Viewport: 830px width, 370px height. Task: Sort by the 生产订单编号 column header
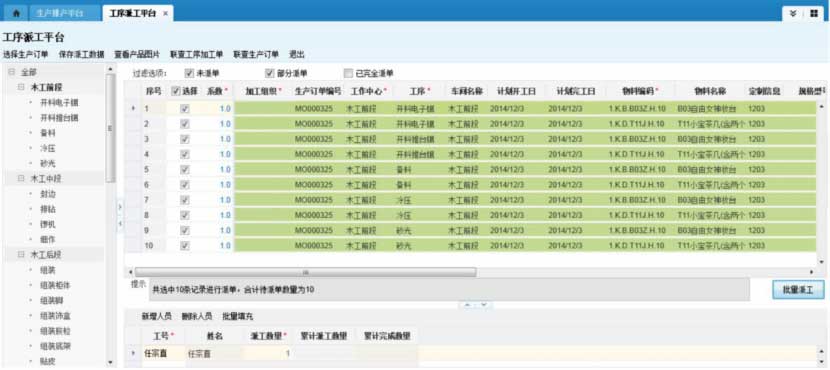tap(318, 91)
